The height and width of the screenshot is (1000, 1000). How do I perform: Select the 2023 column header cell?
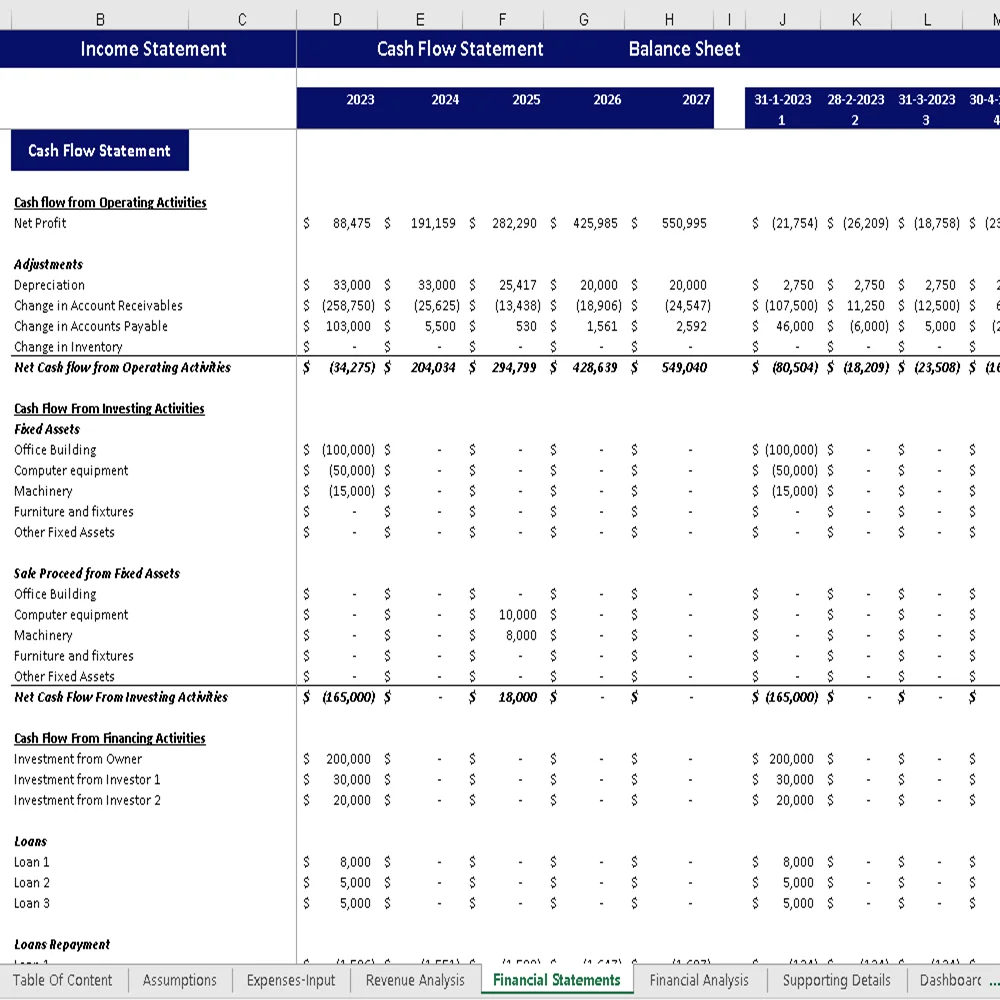click(x=360, y=99)
